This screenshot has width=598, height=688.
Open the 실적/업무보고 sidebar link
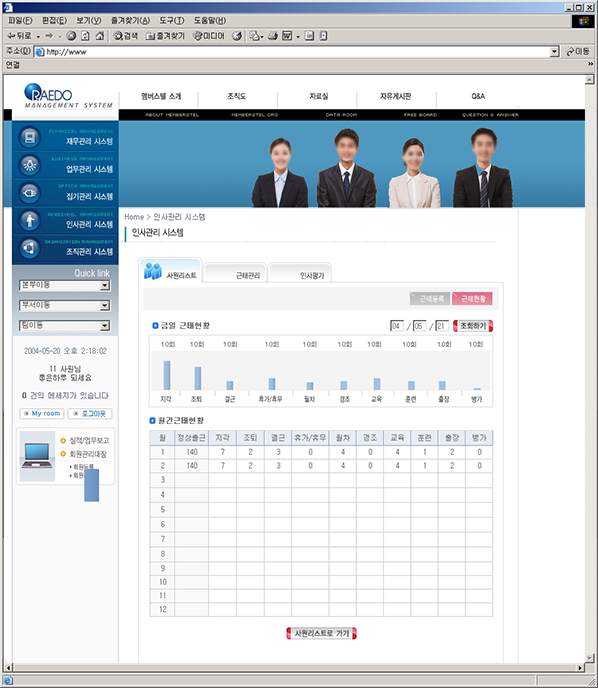(x=89, y=441)
